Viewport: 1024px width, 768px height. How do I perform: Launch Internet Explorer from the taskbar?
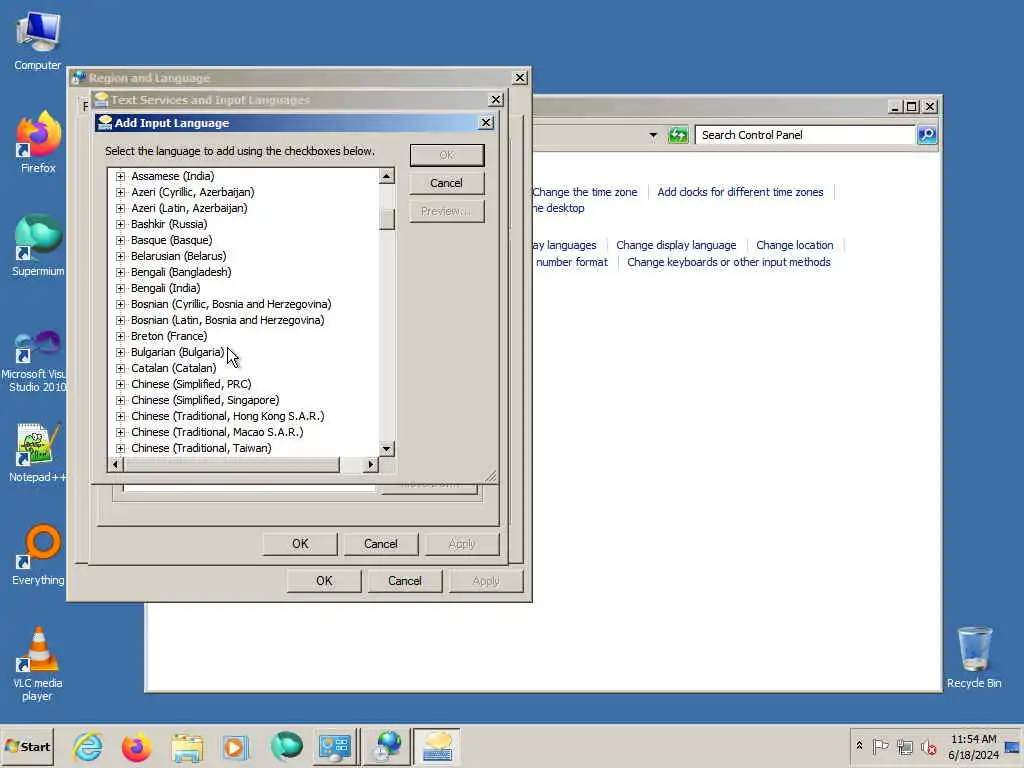pos(88,747)
